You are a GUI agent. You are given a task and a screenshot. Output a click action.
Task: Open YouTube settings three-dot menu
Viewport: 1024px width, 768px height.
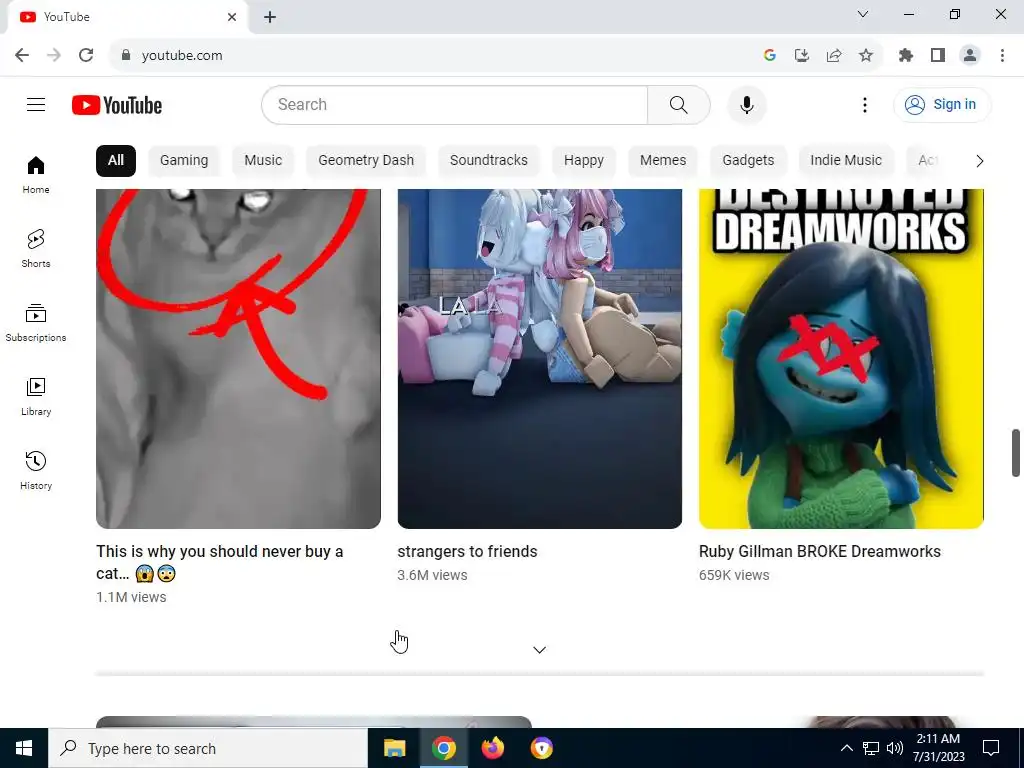[865, 104]
